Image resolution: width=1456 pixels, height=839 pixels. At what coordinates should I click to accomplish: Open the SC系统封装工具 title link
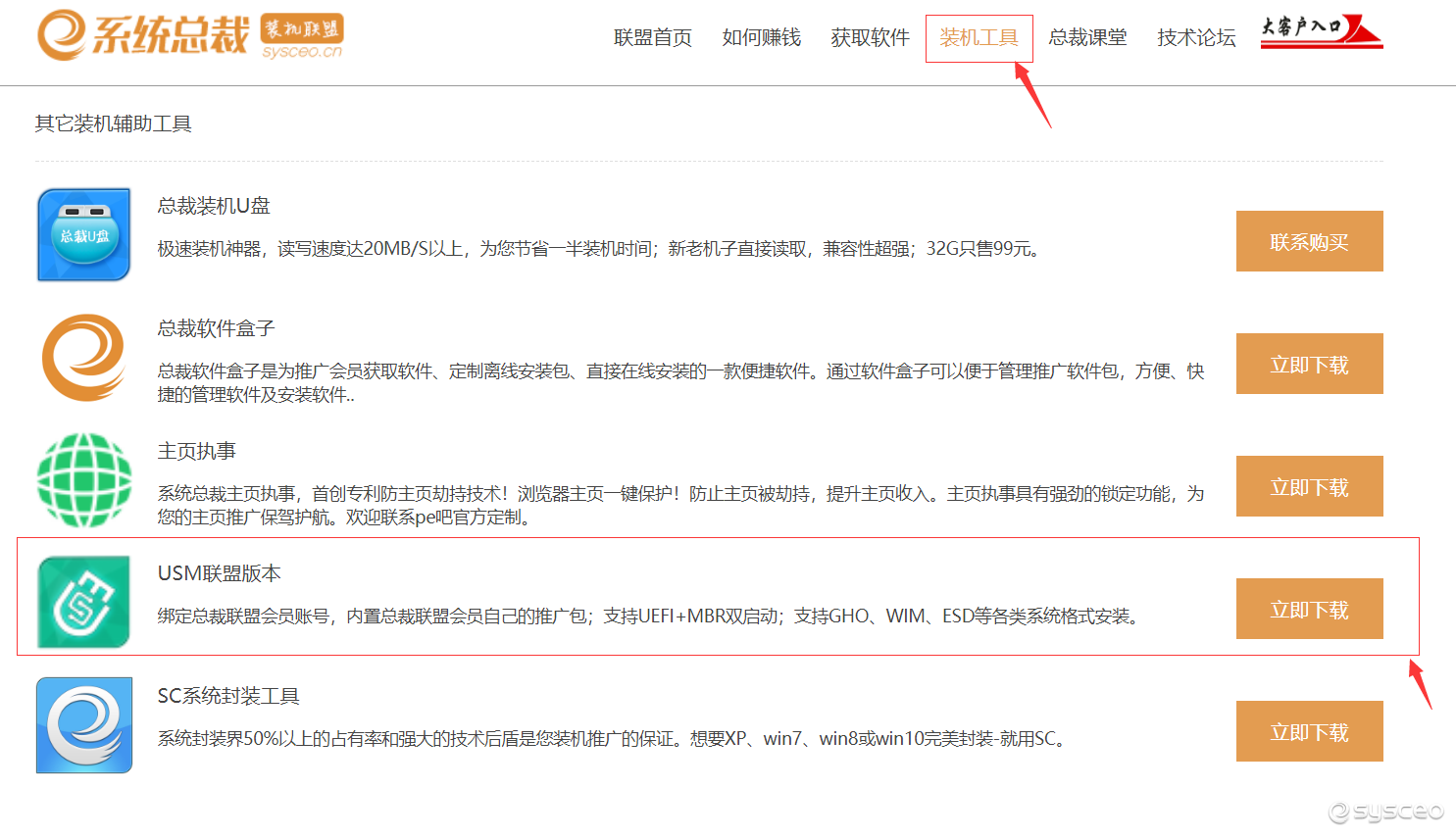(x=228, y=696)
